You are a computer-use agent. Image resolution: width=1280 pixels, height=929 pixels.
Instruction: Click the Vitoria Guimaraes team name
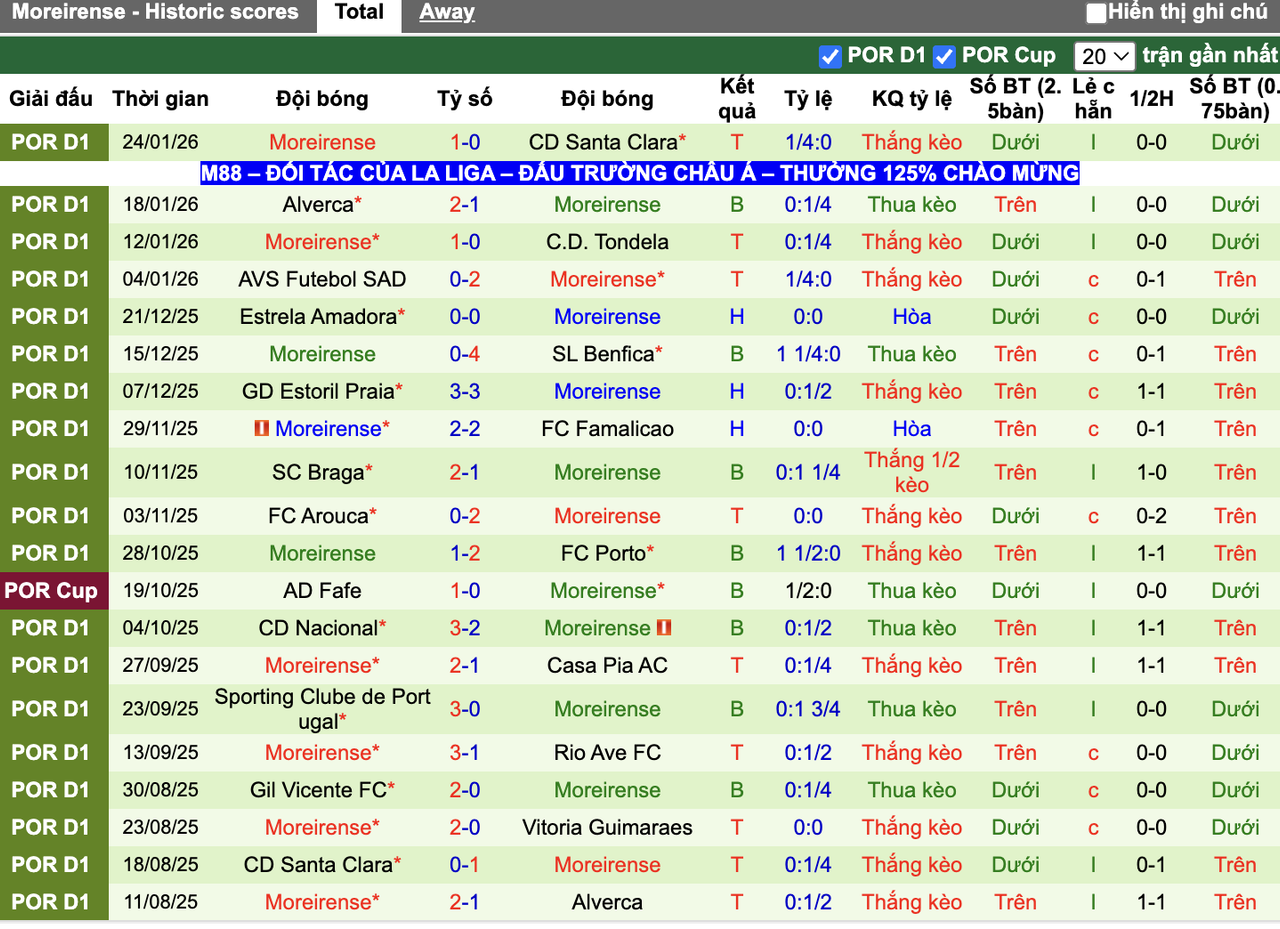coord(607,827)
